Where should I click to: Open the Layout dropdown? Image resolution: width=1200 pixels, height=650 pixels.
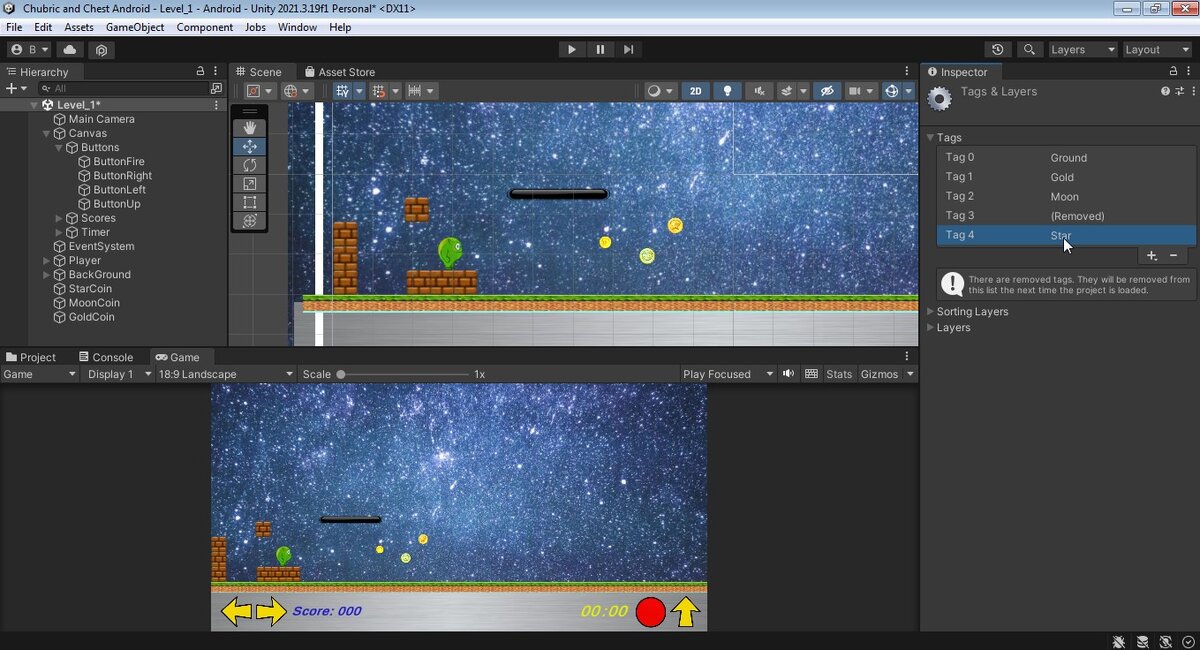(x=1156, y=49)
